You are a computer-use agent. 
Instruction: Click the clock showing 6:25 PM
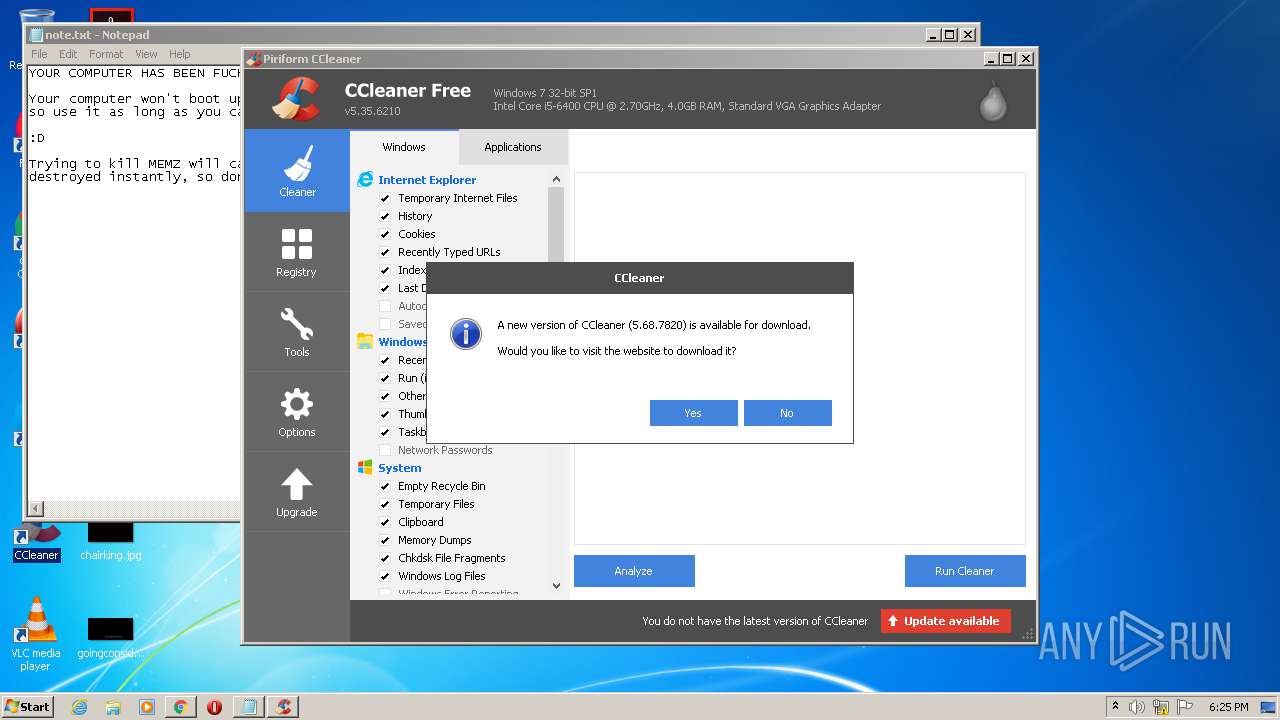click(x=1228, y=707)
